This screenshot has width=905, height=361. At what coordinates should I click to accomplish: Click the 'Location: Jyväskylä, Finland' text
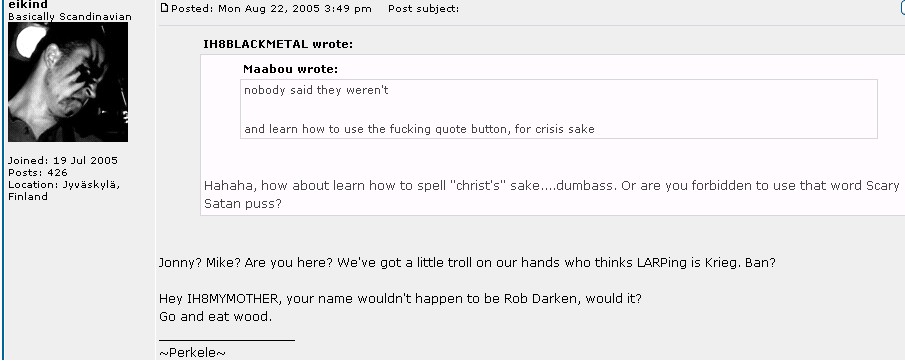pos(63,191)
